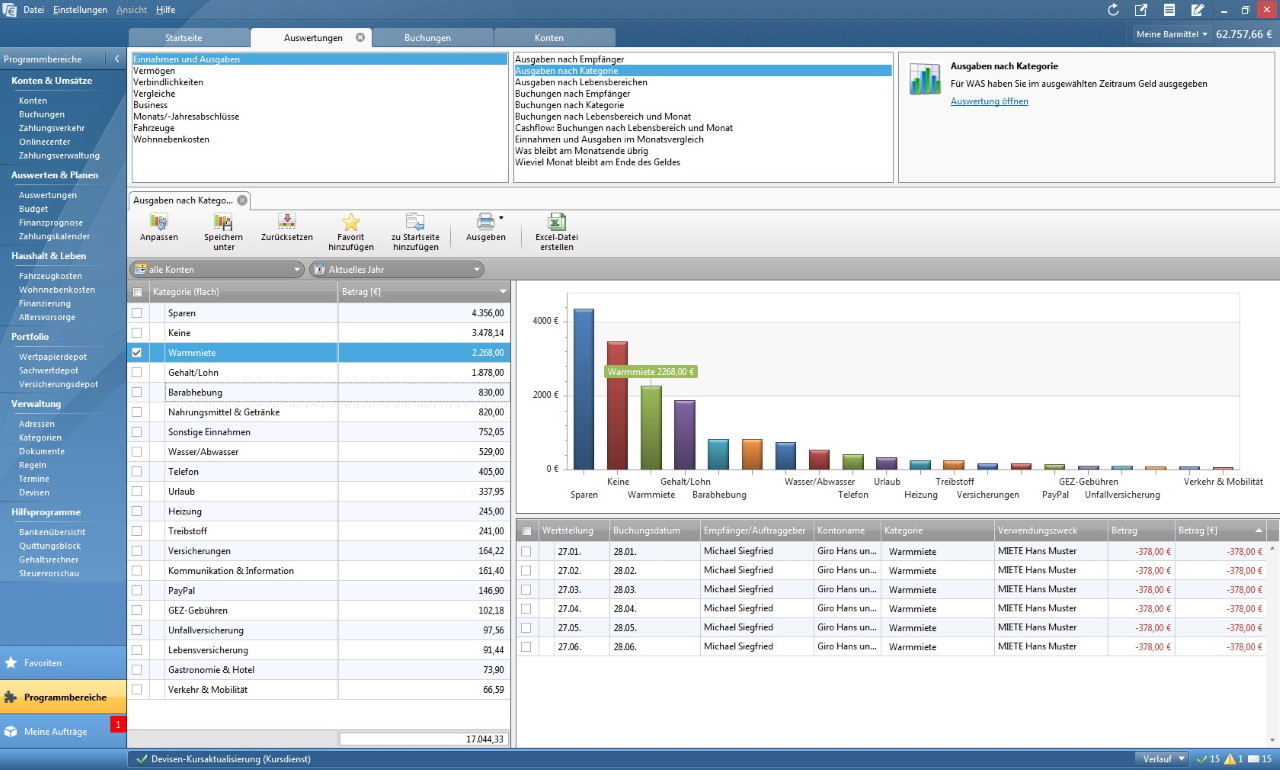Viewport: 1280px width, 770px height.
Task: Tick the Telefon category checkbox
Action: point(137,472)
